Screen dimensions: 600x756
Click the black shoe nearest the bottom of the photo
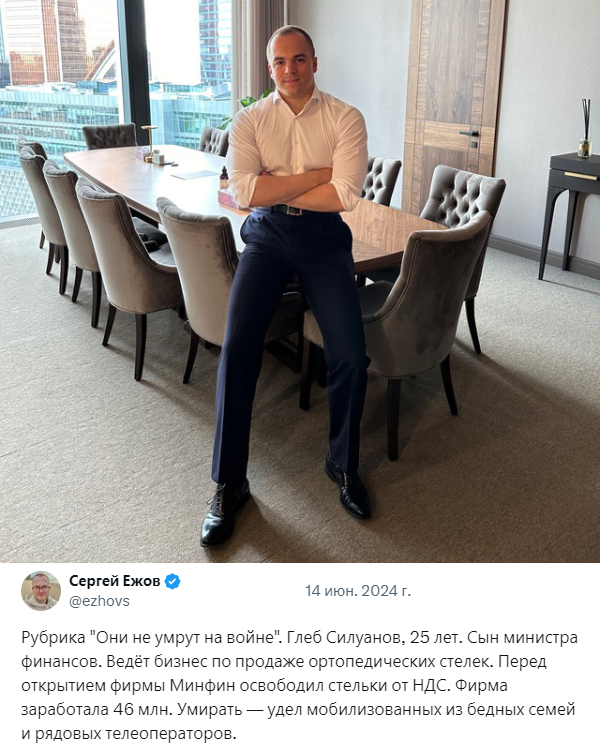(x=224, y=513)
